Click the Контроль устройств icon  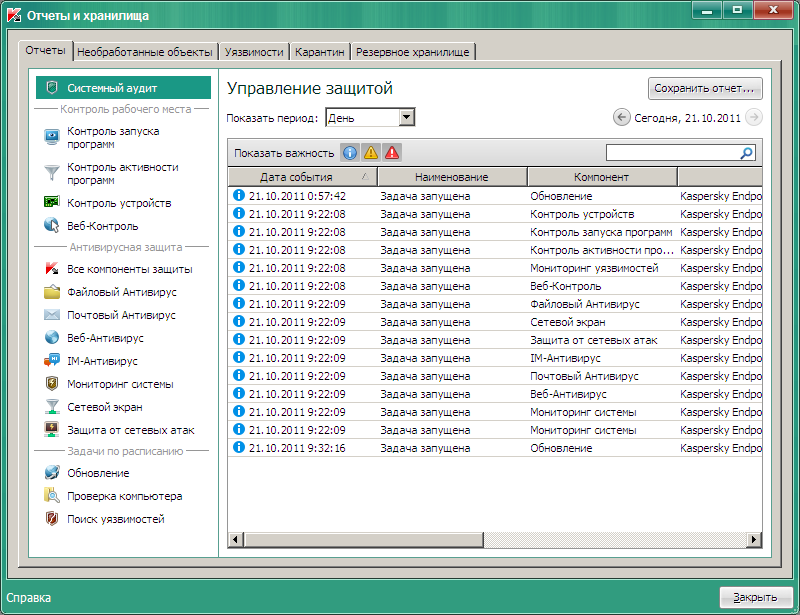click(51, 203)
